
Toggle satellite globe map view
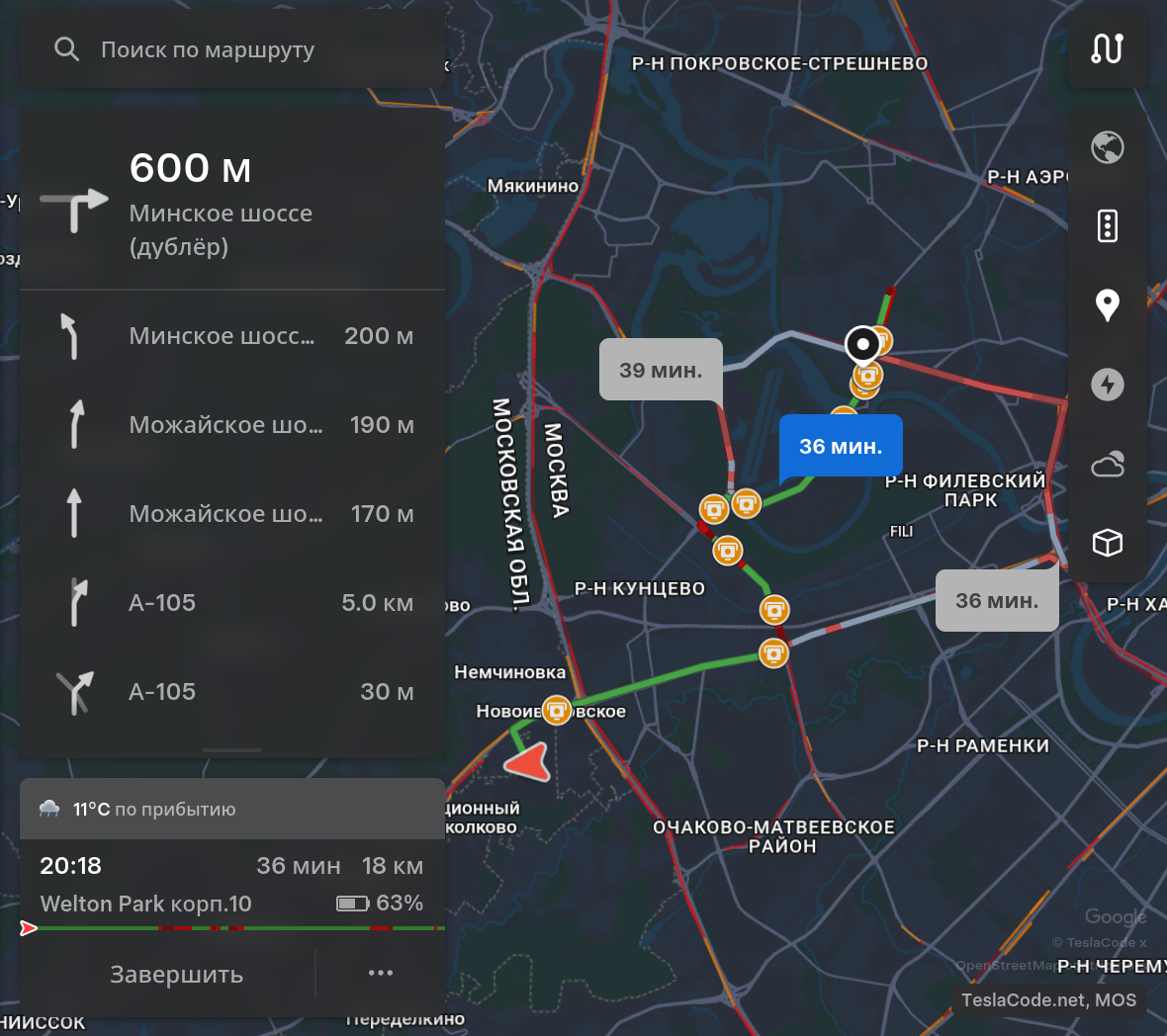click(x=1107, y=147)
